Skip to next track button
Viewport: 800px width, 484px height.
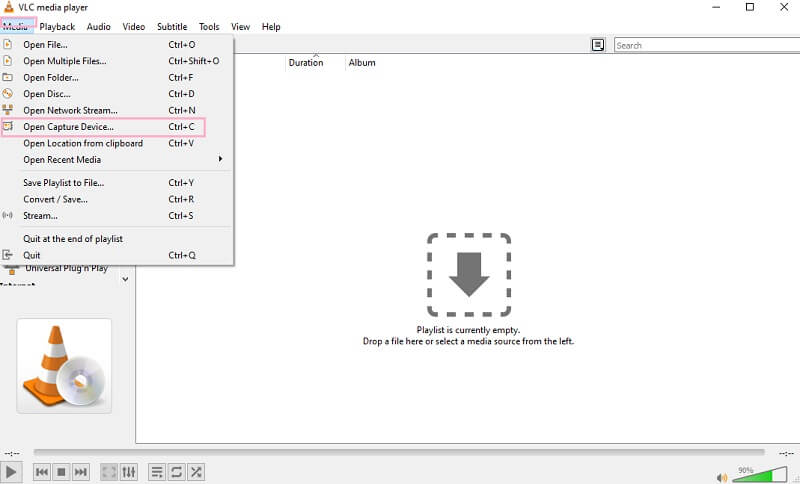pyautogui.click(x=81, y=472)
